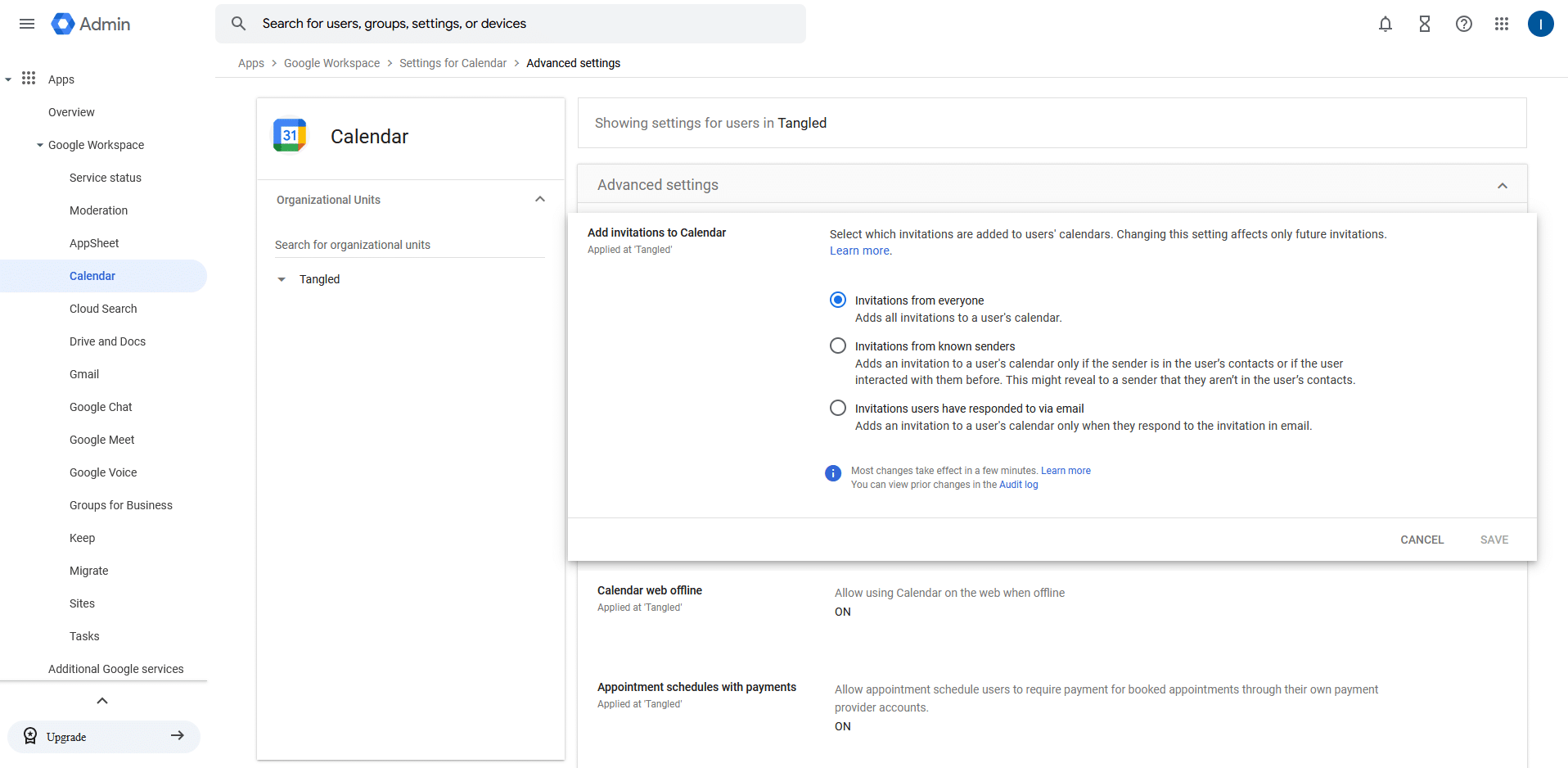This screenshot has height=768, width=1568.
Task: Select Invitations users have responded to via email
Action: [838, 408]
